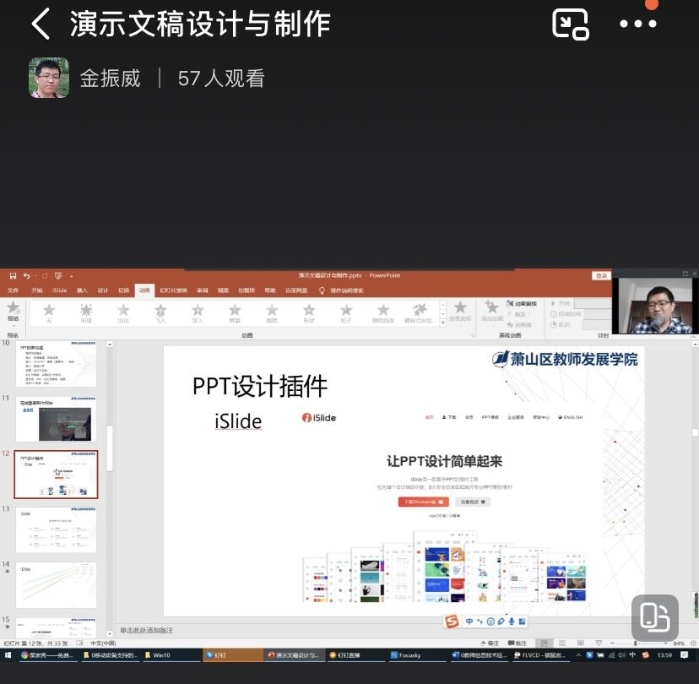Switch to the 插入 Insert ribbon tab
This screenshot has width=699, height=684.
[82, 290]
